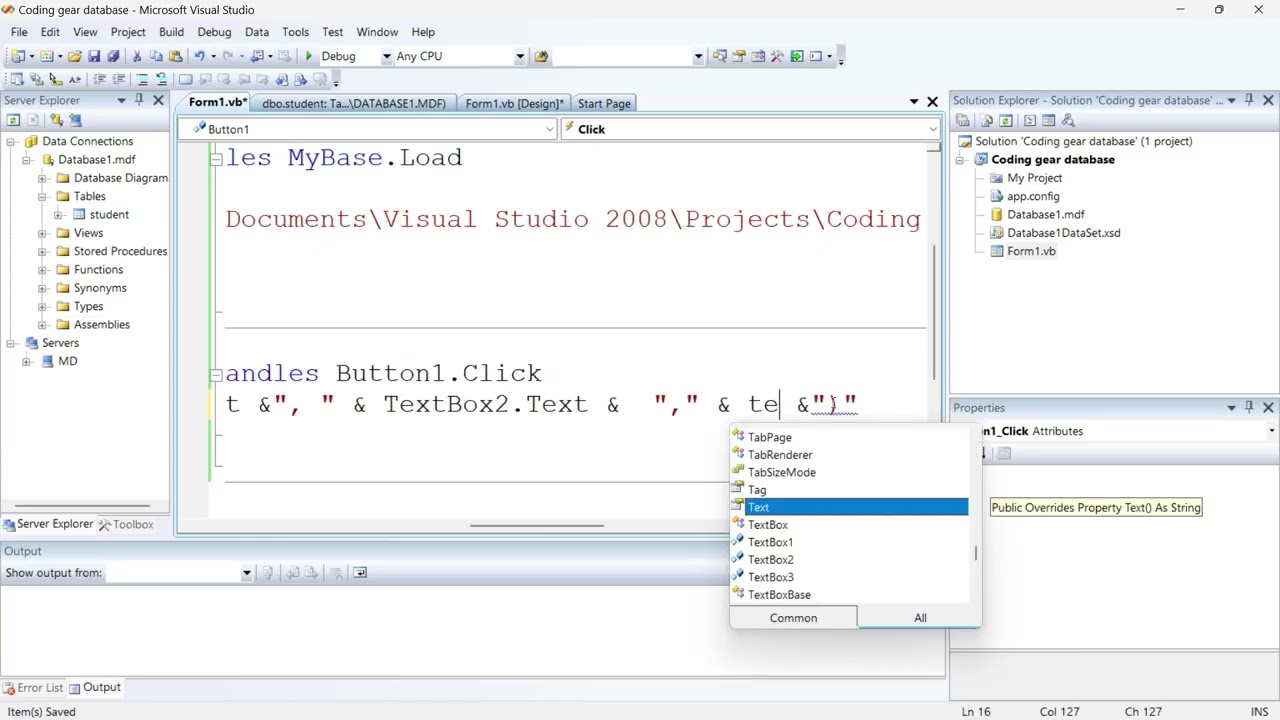Open the Button1 class name dropdown
Viewport: 1280px width, 720px height.
pos(550,129)
